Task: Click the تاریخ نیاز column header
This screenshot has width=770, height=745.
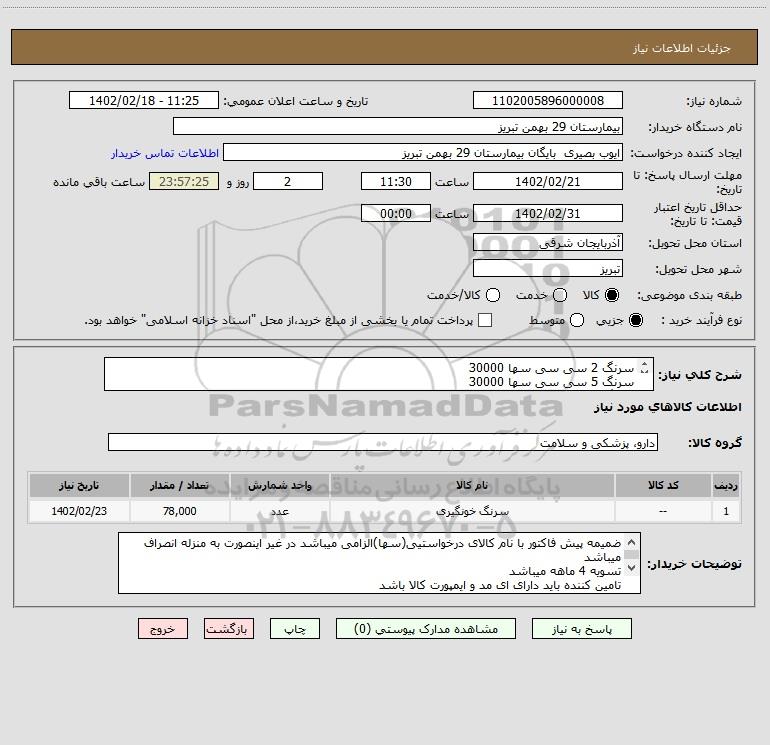Action: (79, 485)
